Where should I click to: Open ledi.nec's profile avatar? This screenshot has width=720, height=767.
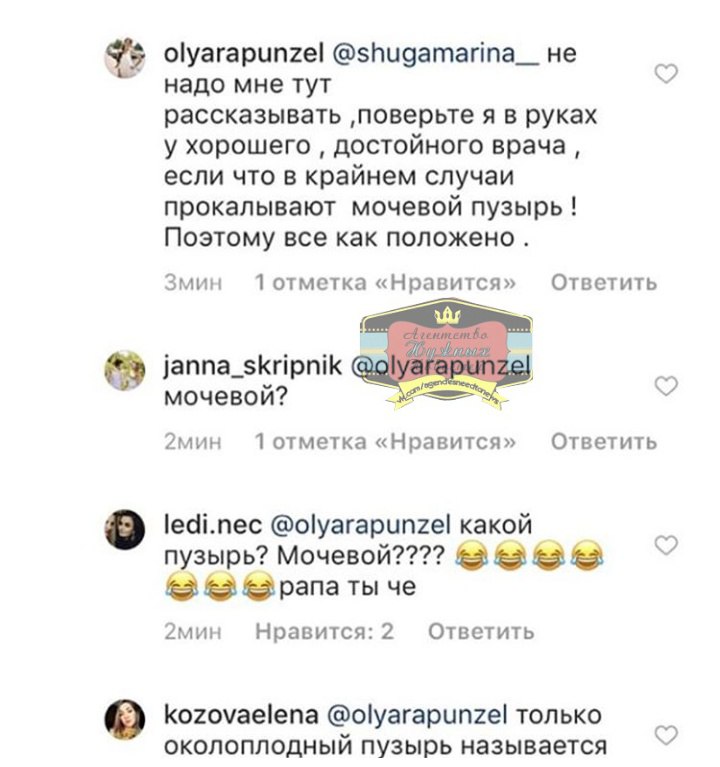click(x=125, y=529)
